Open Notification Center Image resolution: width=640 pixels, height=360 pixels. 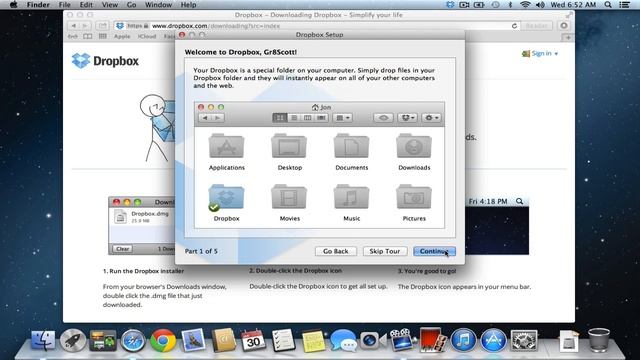624,5
